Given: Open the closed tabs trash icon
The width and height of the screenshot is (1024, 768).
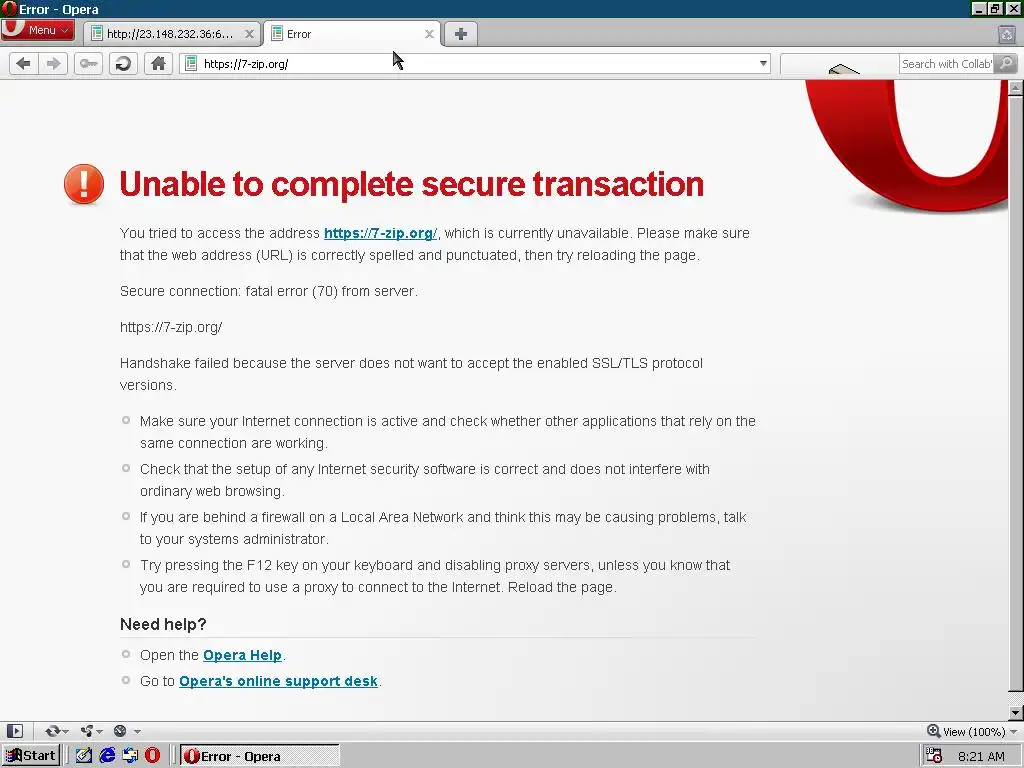Looking at the screenshot, I should (x=1007, y=34).
